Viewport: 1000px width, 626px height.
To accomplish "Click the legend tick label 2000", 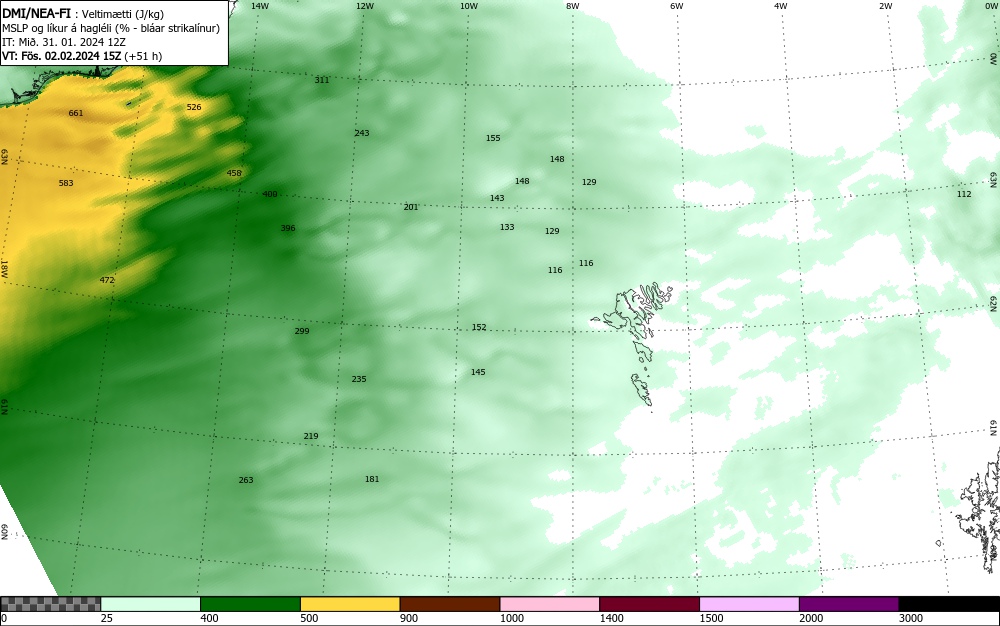I will (811, 618).
